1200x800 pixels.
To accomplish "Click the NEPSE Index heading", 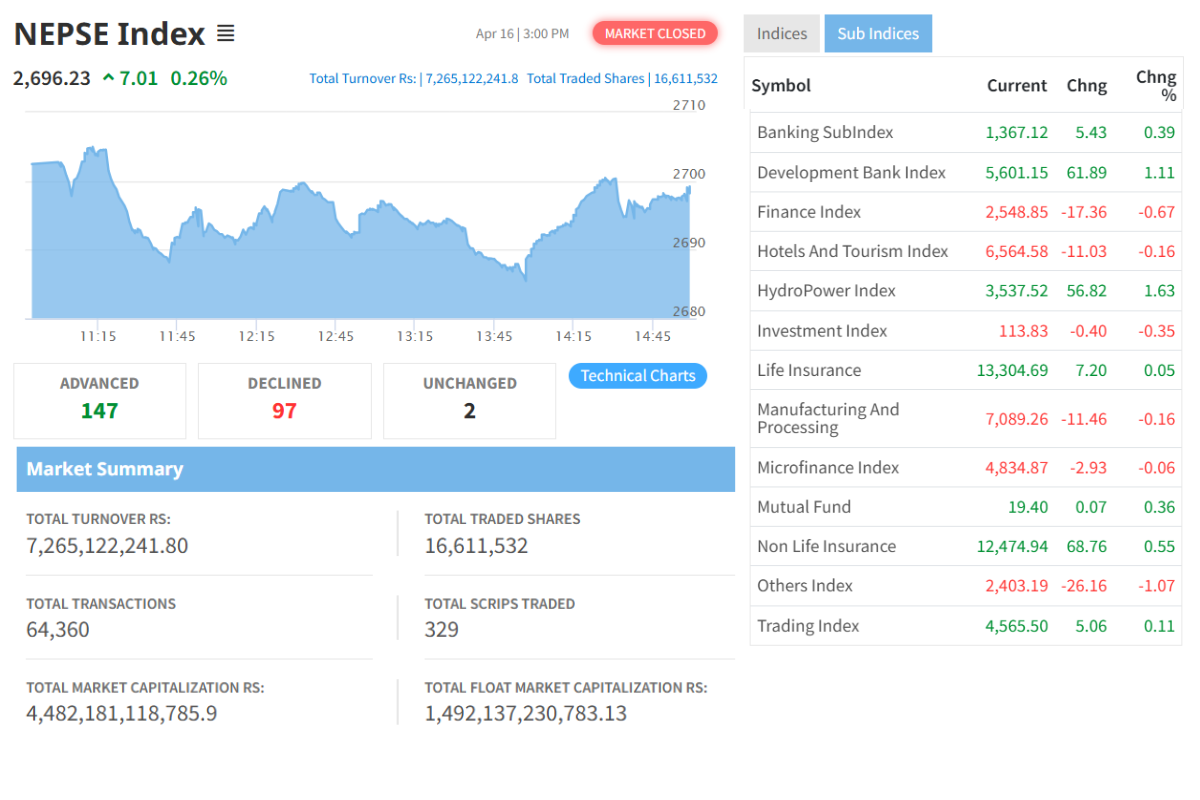I will (x=109, y=34).
